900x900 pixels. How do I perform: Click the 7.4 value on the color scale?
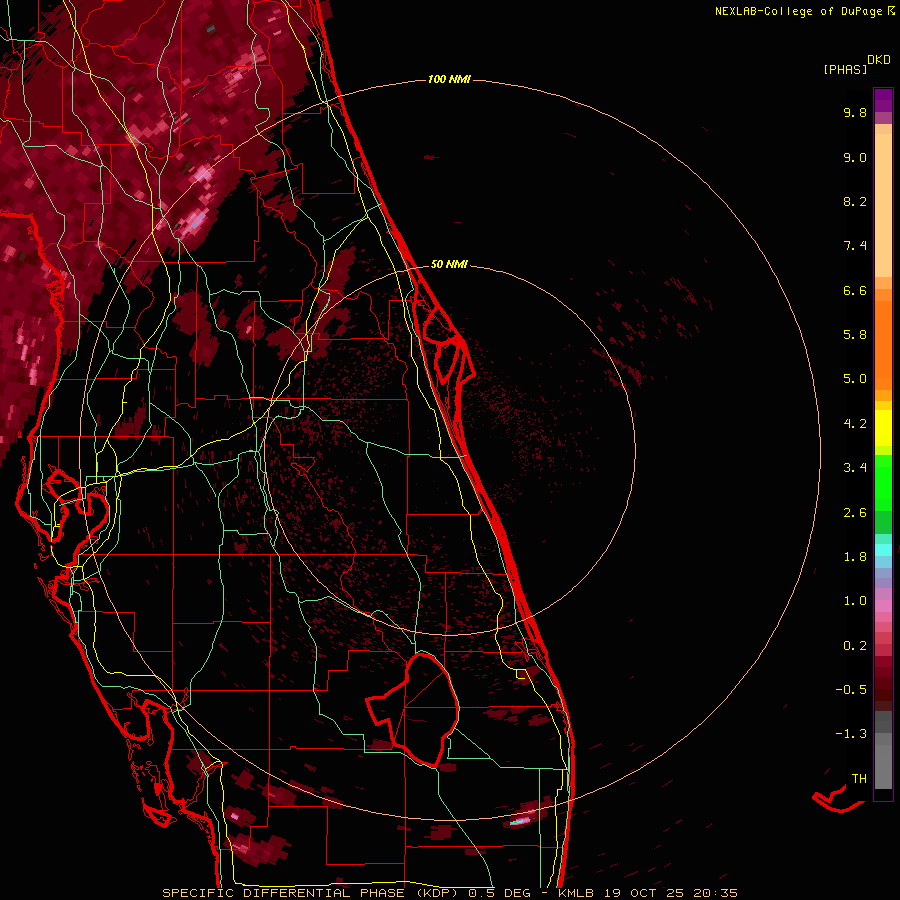click(x=855, y=246)
